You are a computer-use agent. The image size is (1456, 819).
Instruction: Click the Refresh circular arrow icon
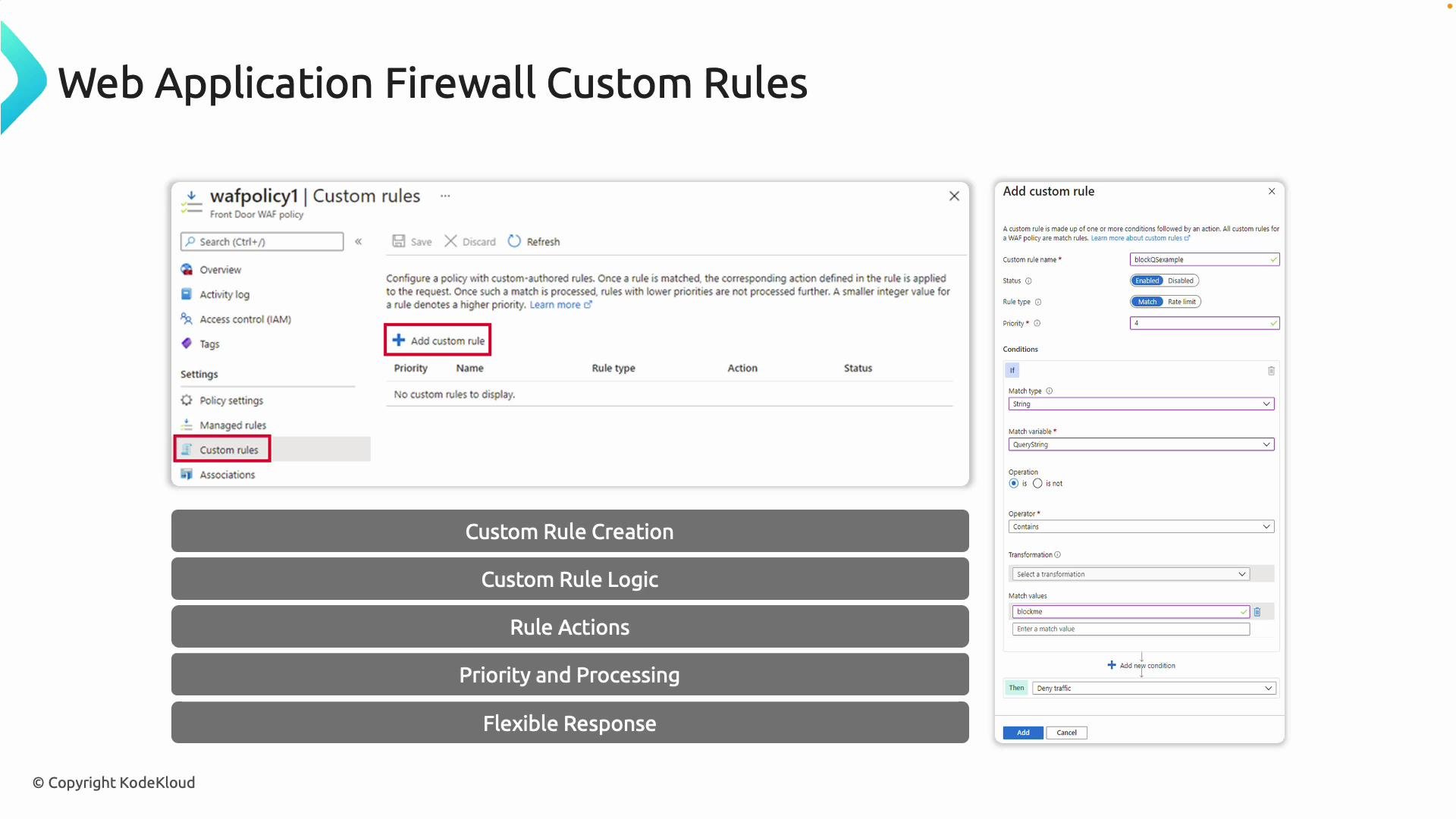[514, 241]
